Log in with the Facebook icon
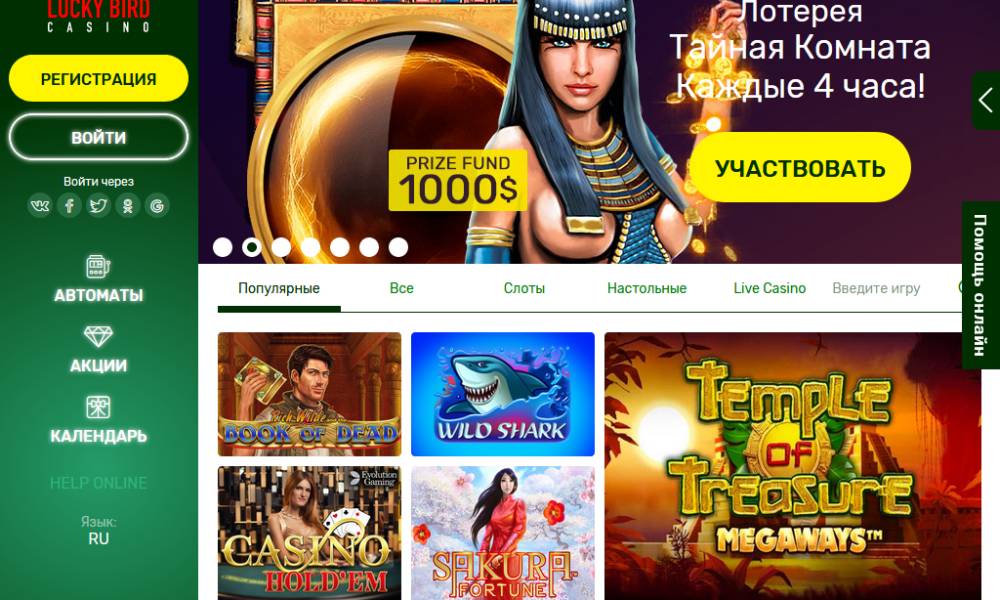The height and width of the screenshot is (600, 1000). coord(69,206)
